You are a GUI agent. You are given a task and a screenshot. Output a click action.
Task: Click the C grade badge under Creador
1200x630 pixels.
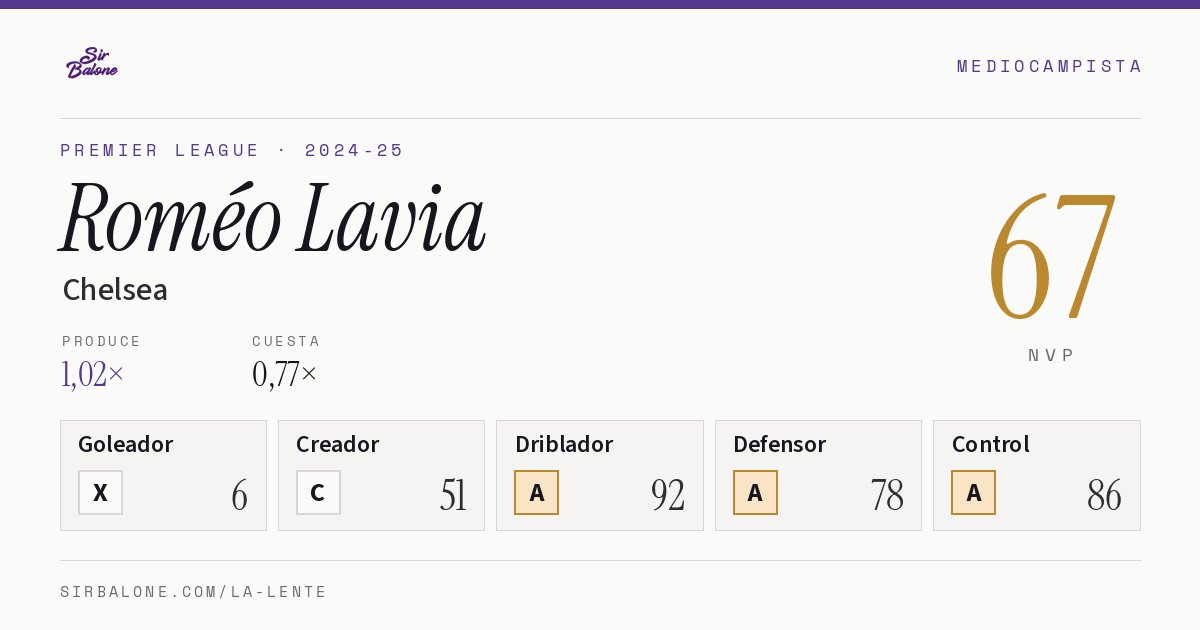pos(318,492)
